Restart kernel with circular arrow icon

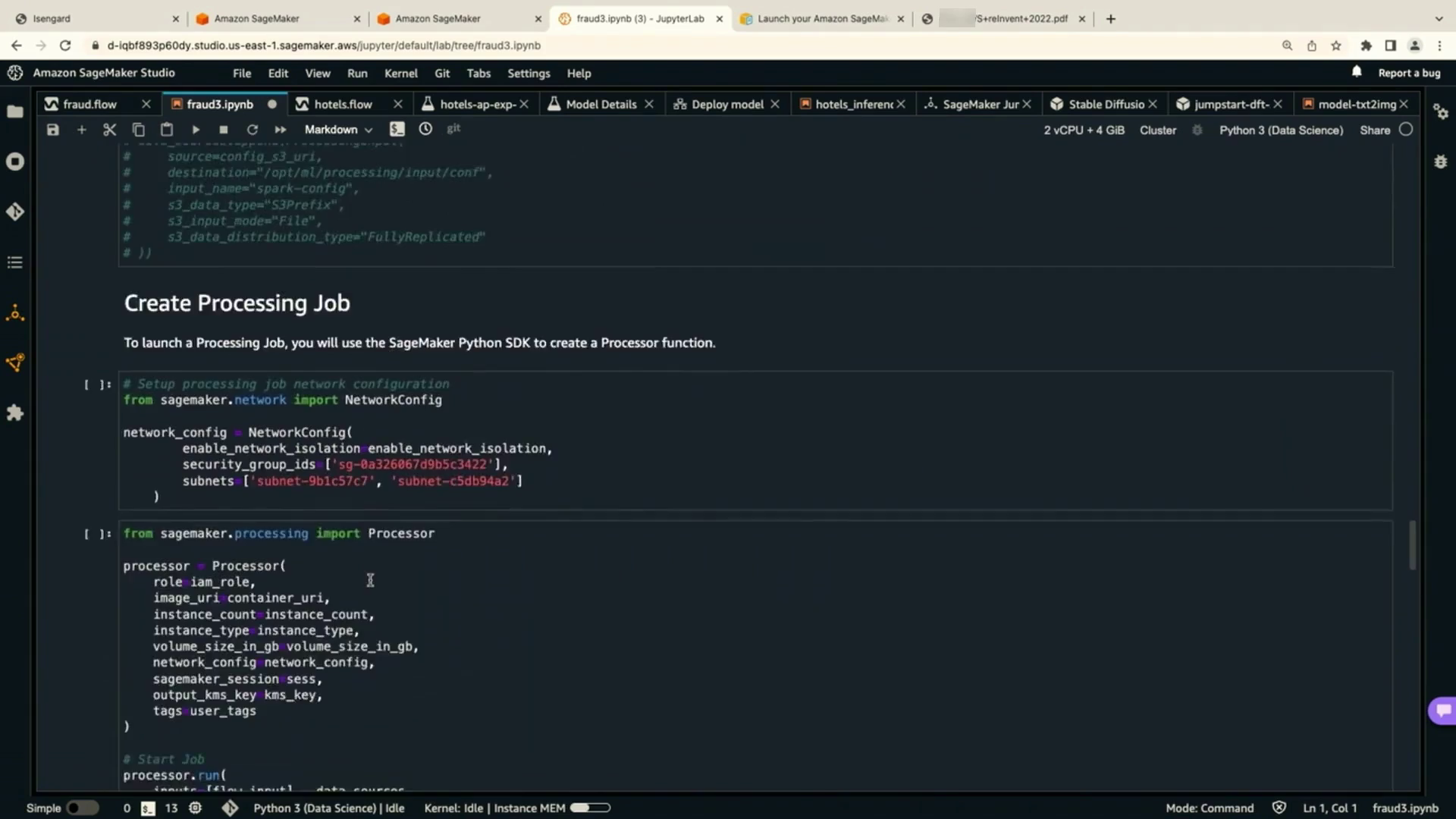click(x=252, y=130)
